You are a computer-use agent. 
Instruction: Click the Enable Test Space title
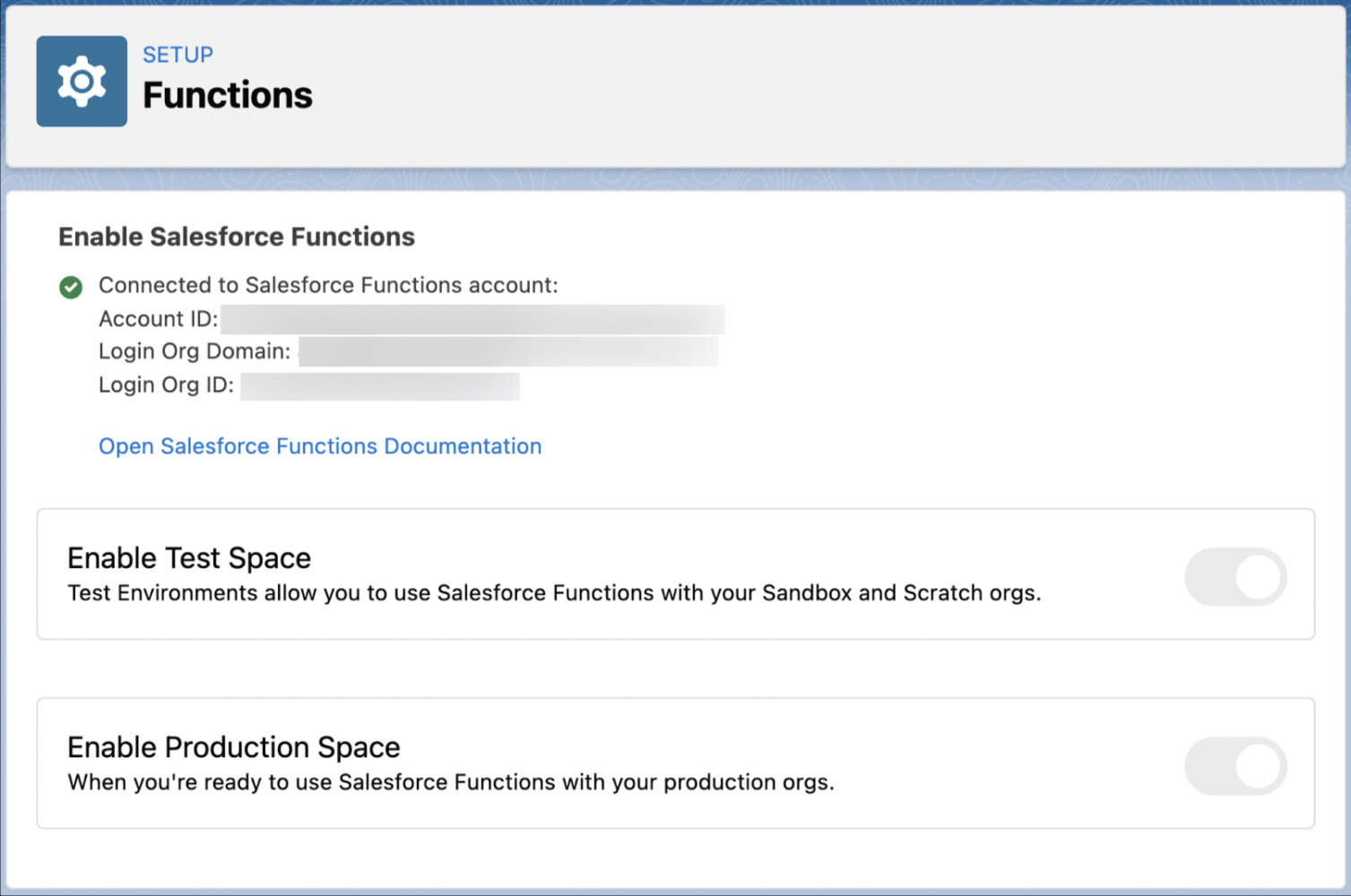pyautogui.click(x=189, y=558)
